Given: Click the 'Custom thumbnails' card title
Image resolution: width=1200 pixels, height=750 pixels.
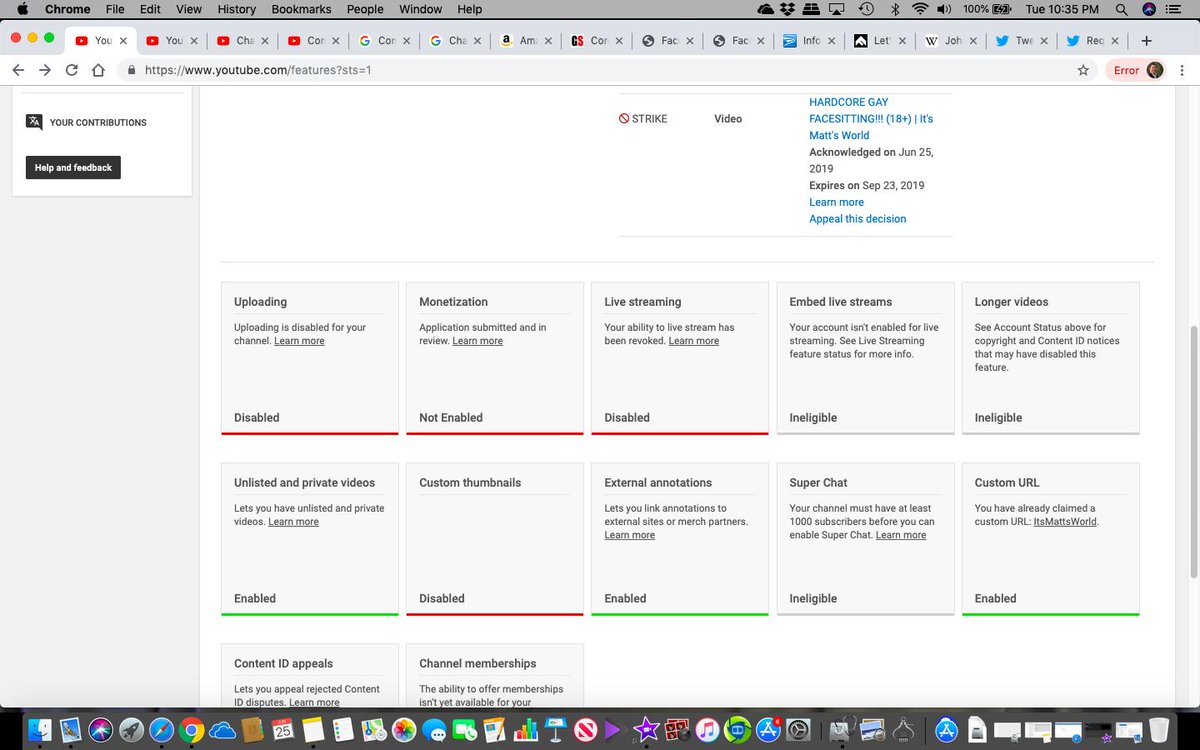Looking at the screenshot, I should click(470, 482).
